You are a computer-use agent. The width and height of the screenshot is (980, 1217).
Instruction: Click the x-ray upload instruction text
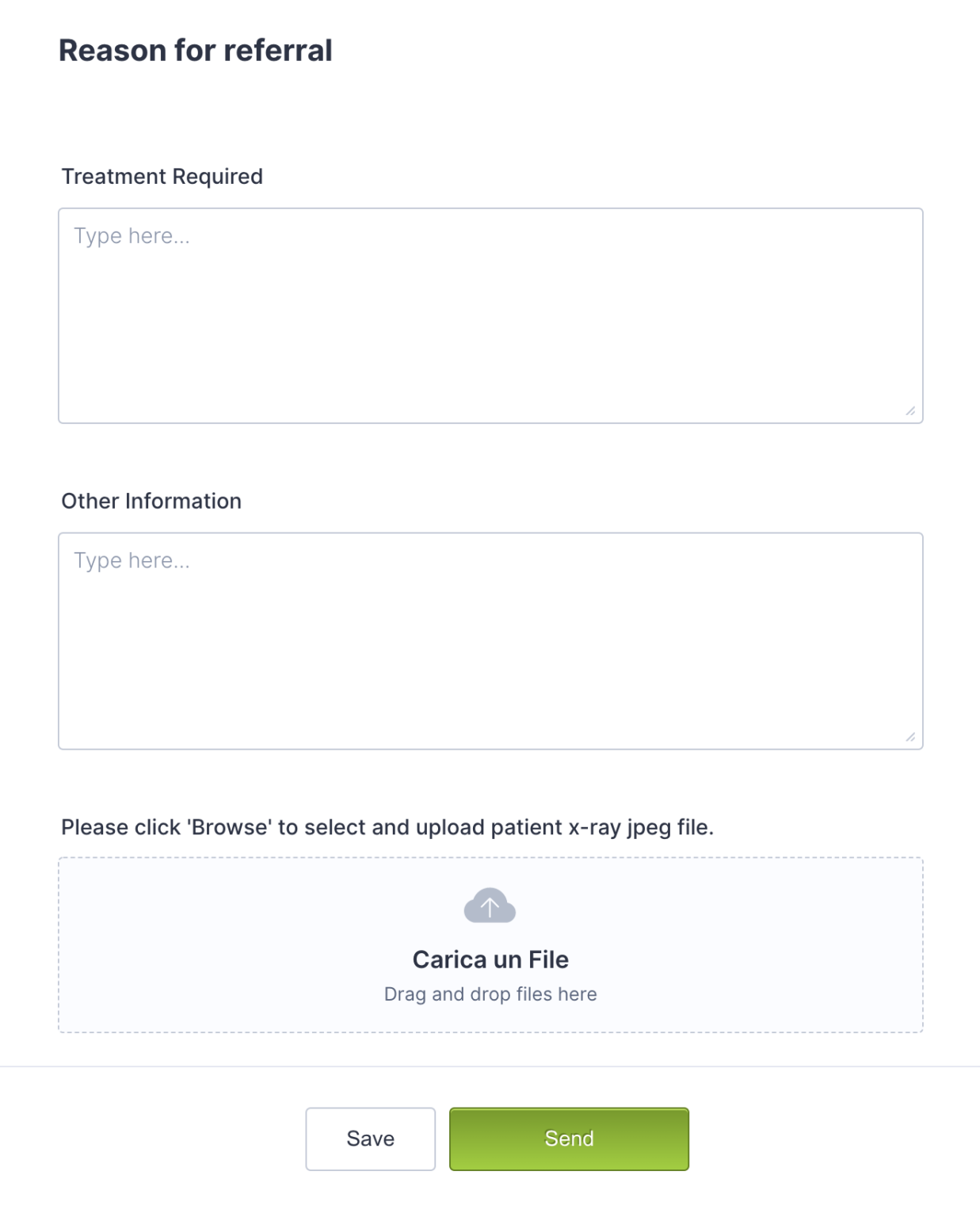coord(387,826)
